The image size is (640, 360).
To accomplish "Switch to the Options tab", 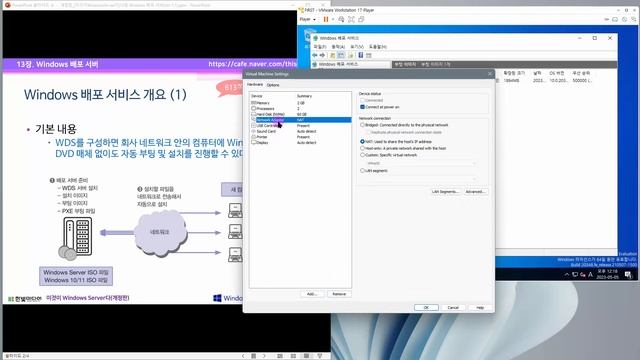I will point(273,85).
